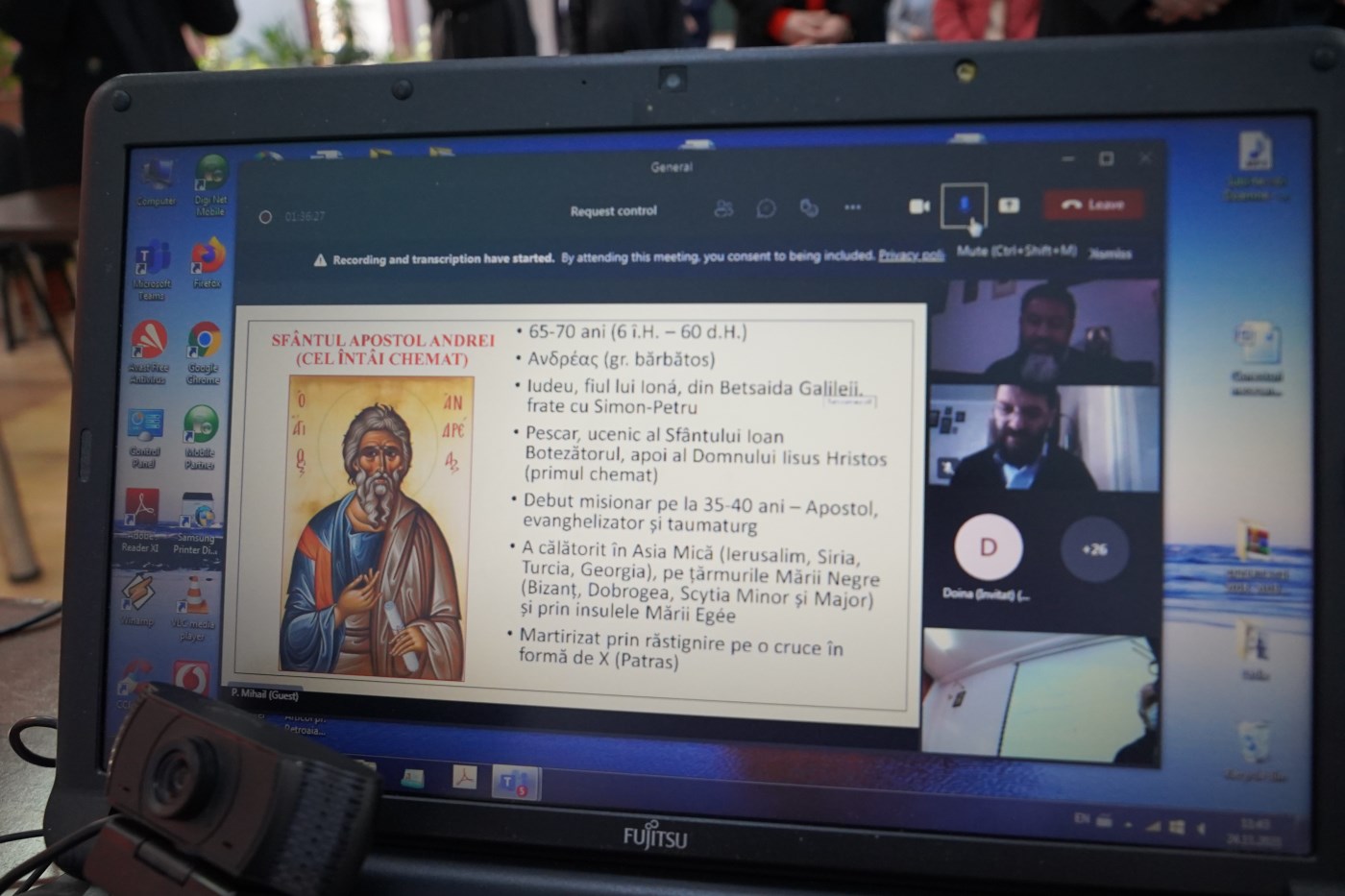This screenshot has height=896, width=1345.
Task: Toggle the camera in the Teams toolbar
Action: (x=919, y=206)
